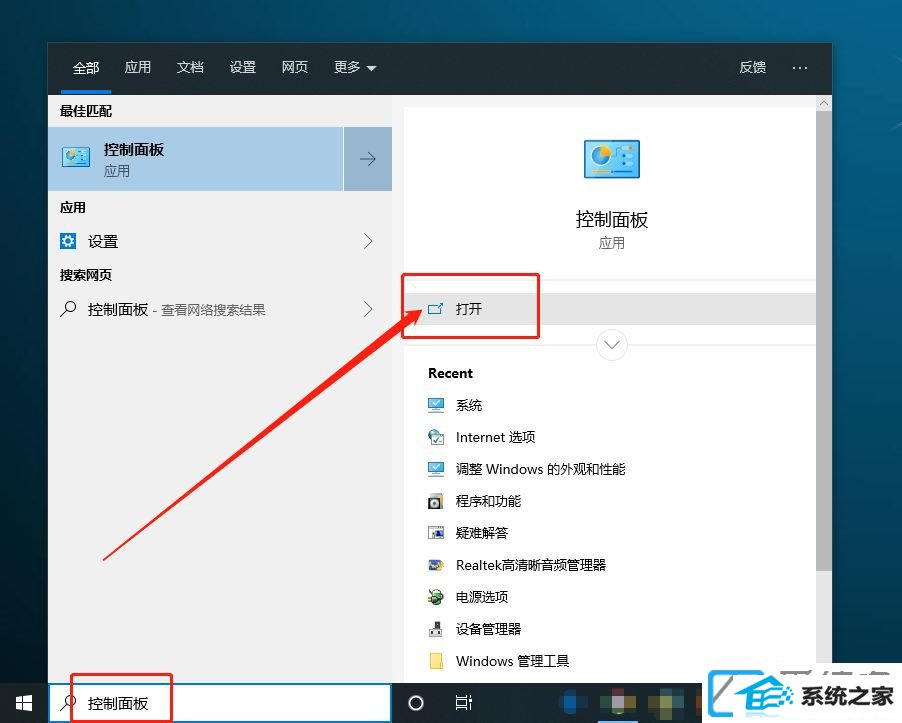Click the 调整 Windows 的外观和性能 icon
This screenshot has width=902, height=723.
pyautogui.click(x=435, y=469)
